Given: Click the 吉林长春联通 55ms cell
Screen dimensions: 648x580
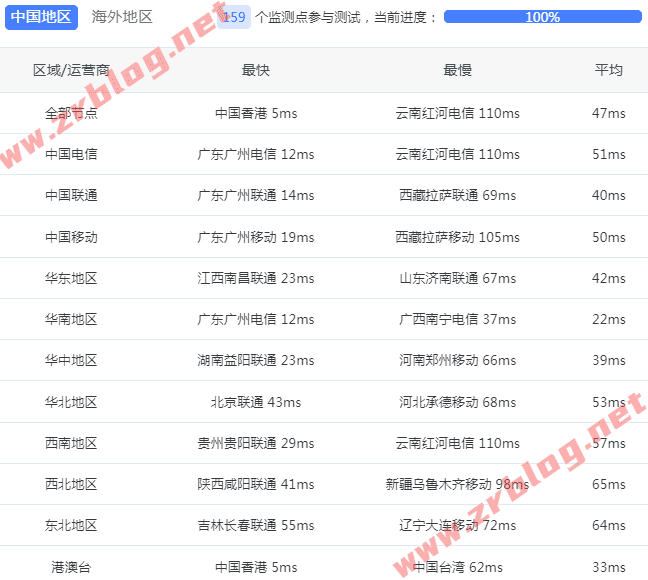Looking at the screenshot, I should coord(256,525).
